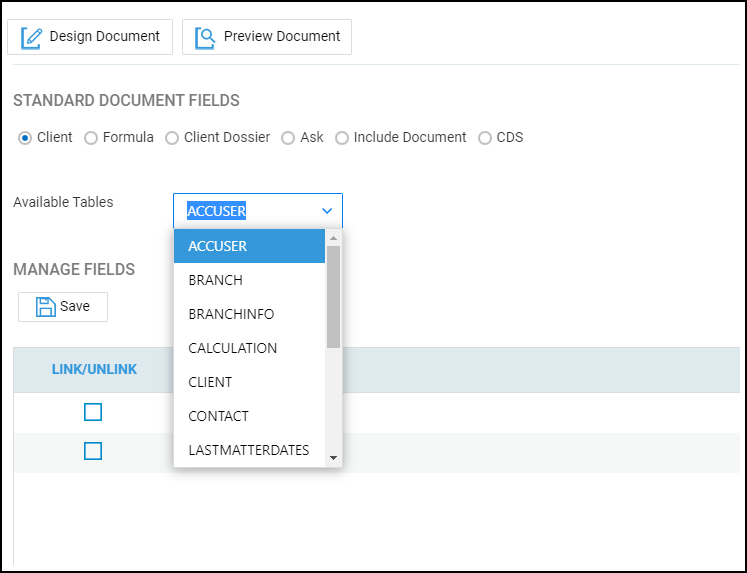Screen dimensions: 747x573
Task: Choose the Client Dossier radio option
Action: pyautogui.click(x=172, y=138)
